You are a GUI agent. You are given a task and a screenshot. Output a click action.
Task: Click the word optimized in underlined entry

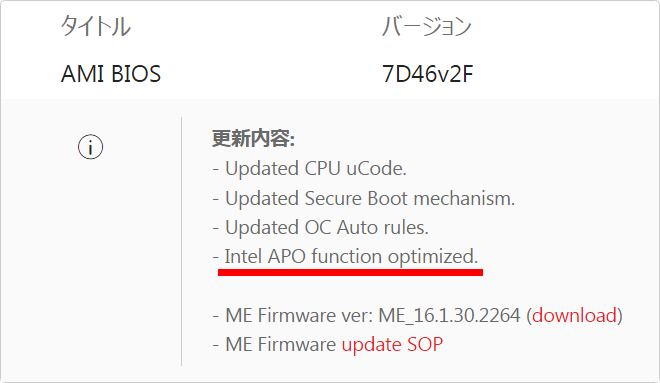coord(433,256)
